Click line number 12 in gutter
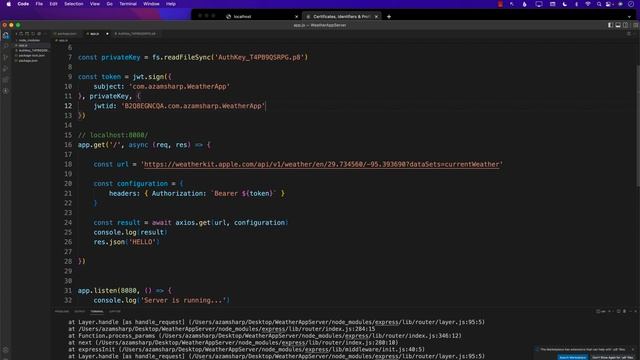Screen dimensions: 640x360 68,106
